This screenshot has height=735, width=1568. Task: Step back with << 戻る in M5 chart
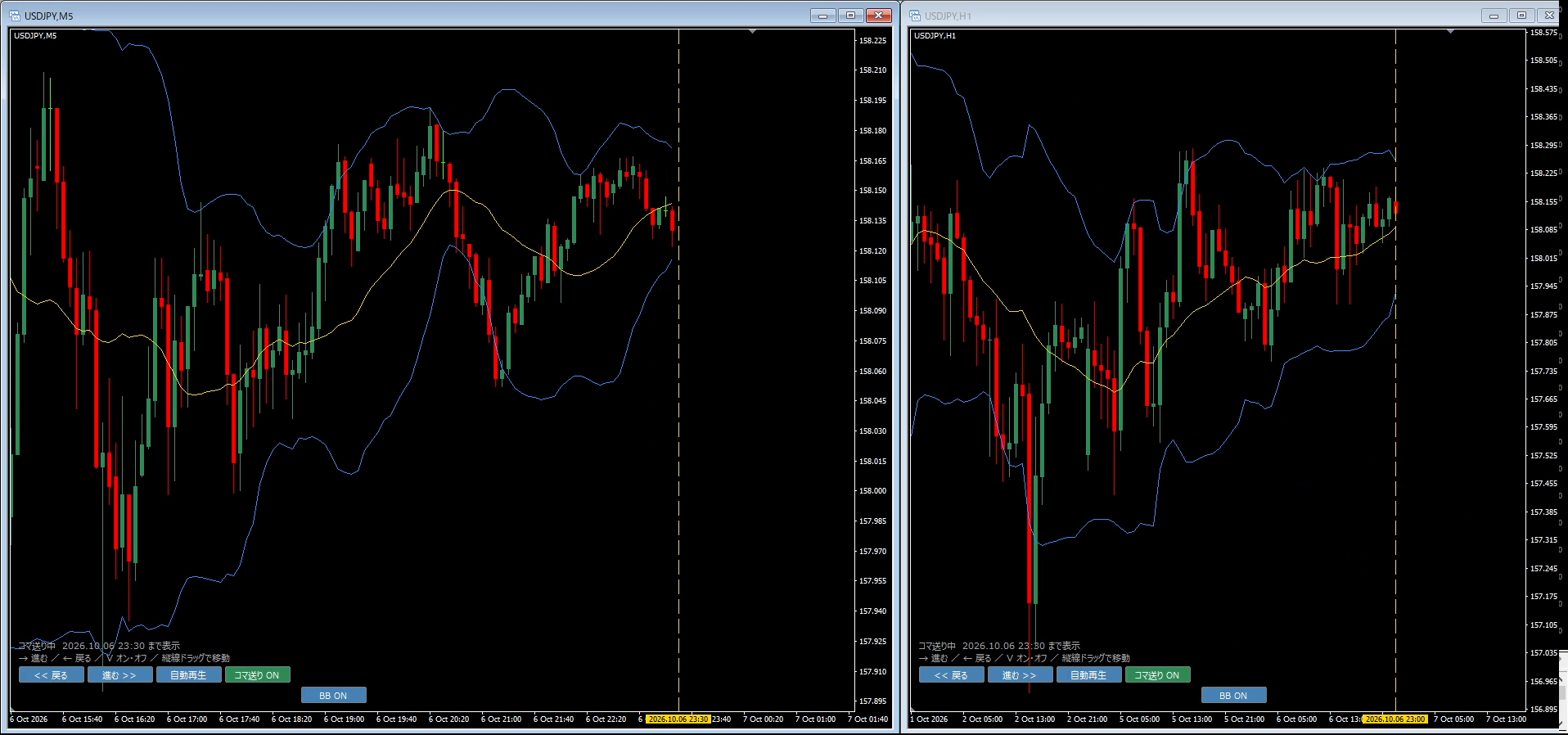[51, 675]
